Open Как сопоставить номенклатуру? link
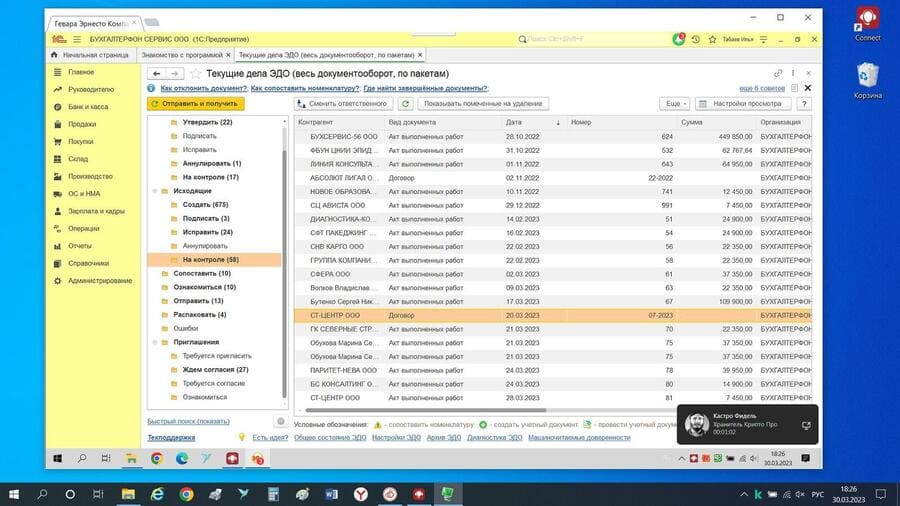The image size is (900, 506). pos(305,88)
